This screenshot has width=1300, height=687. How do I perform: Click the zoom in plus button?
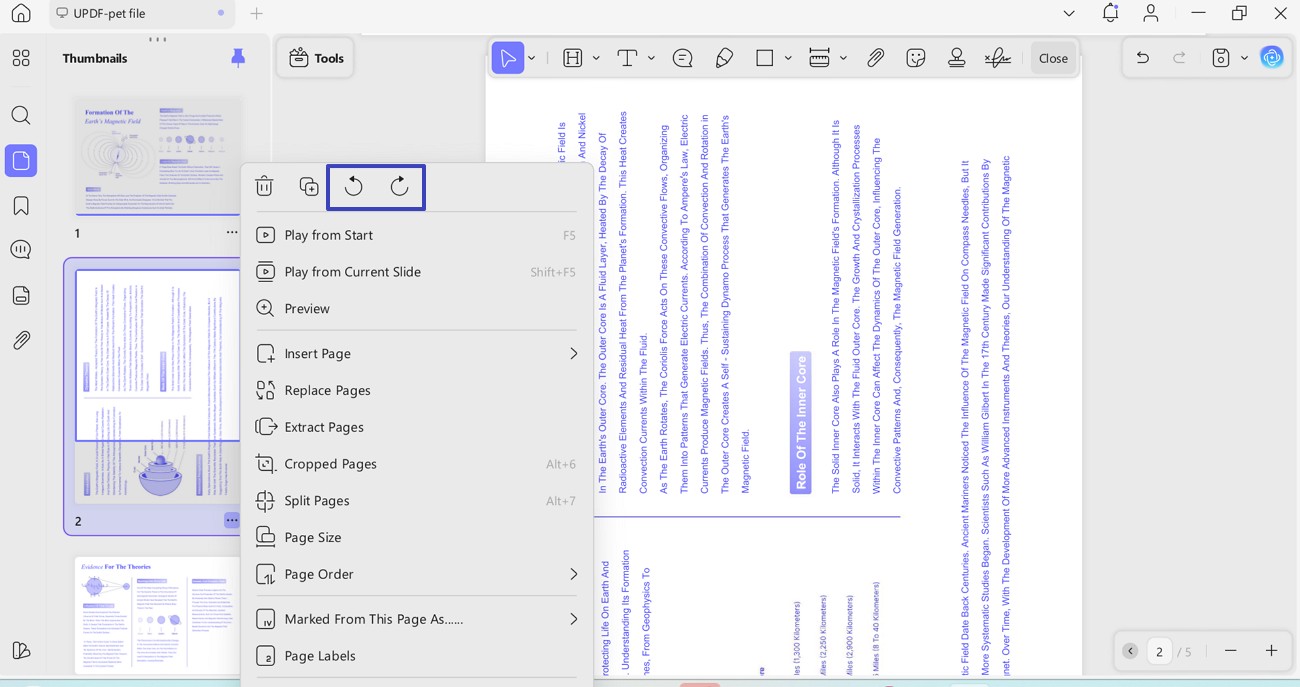pyautogui.click(x=1272, y=651)
